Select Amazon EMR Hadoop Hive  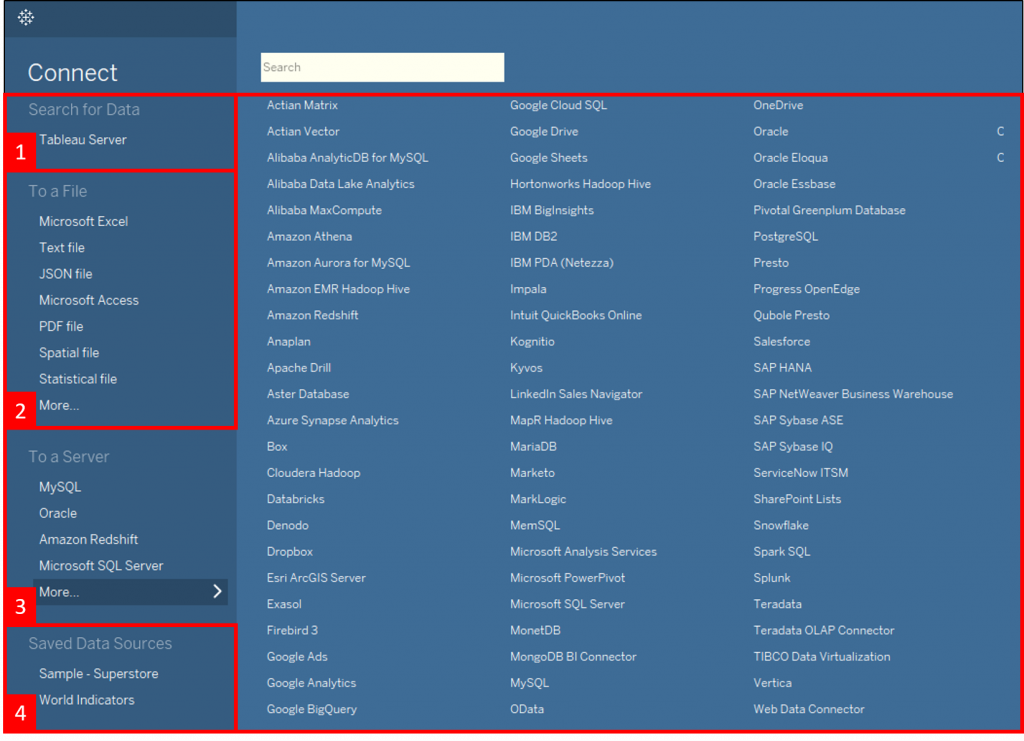(x=338, y=289)
